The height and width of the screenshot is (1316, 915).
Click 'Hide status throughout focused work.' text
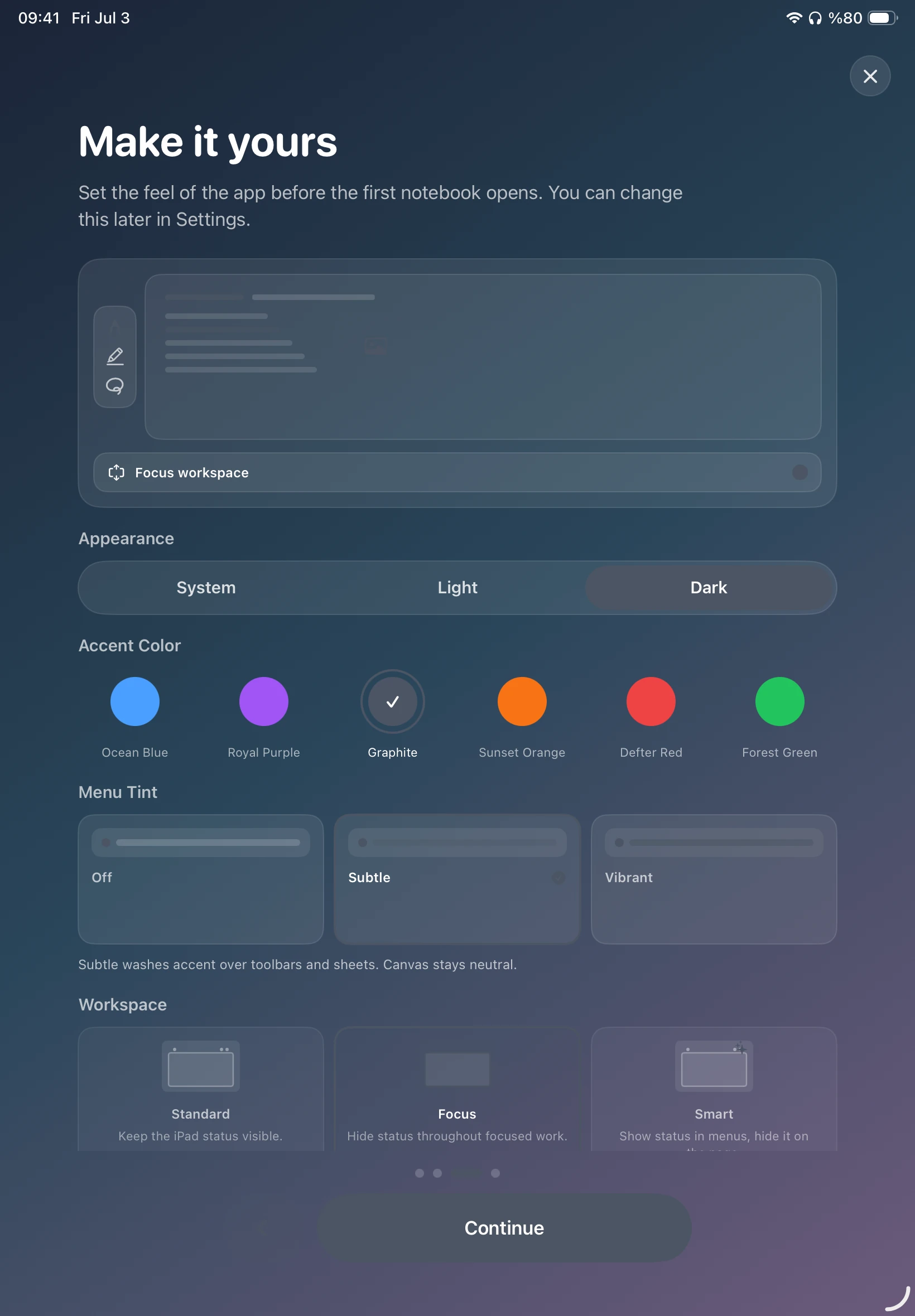pos(457,1135)
